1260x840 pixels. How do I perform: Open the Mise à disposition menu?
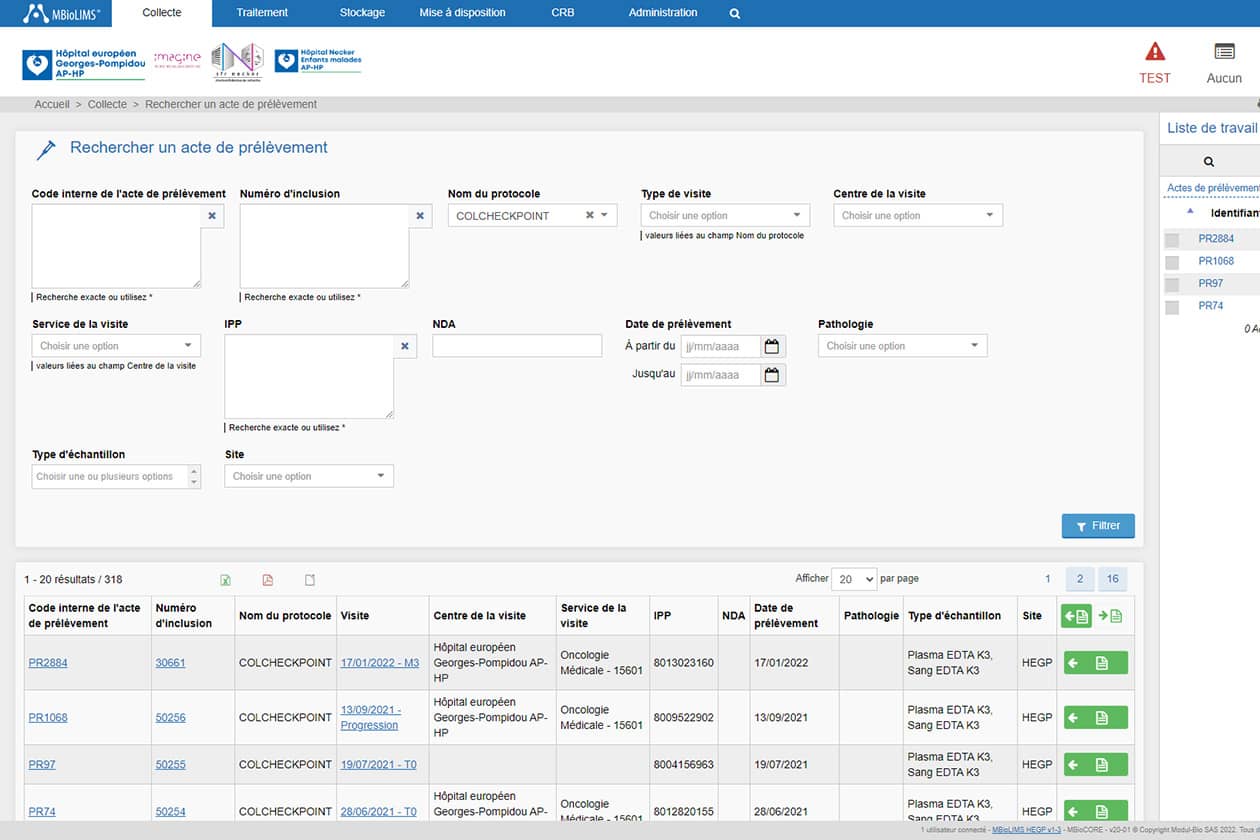coord(462,13)
